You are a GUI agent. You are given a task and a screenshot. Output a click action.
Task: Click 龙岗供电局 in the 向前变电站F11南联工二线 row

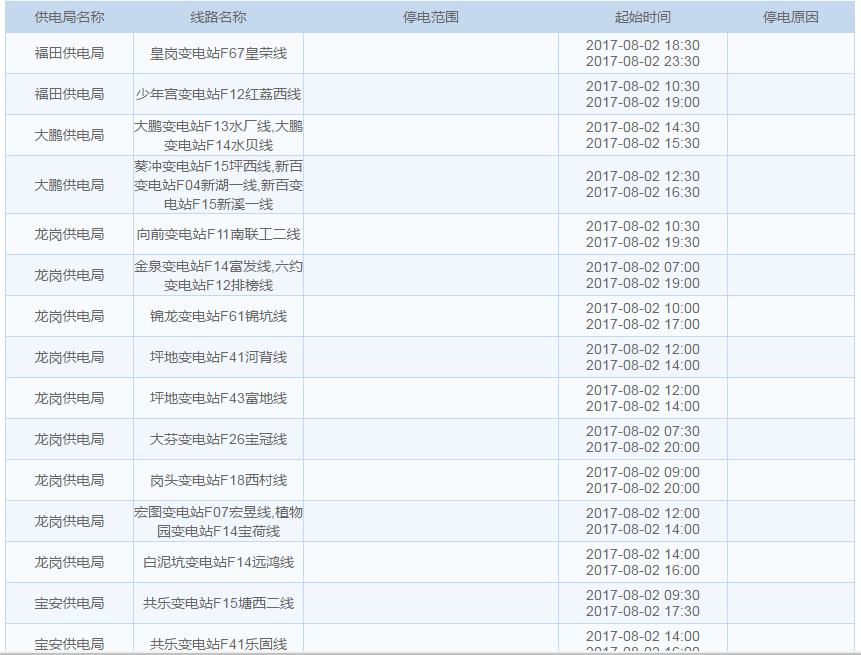coord(69,234)
